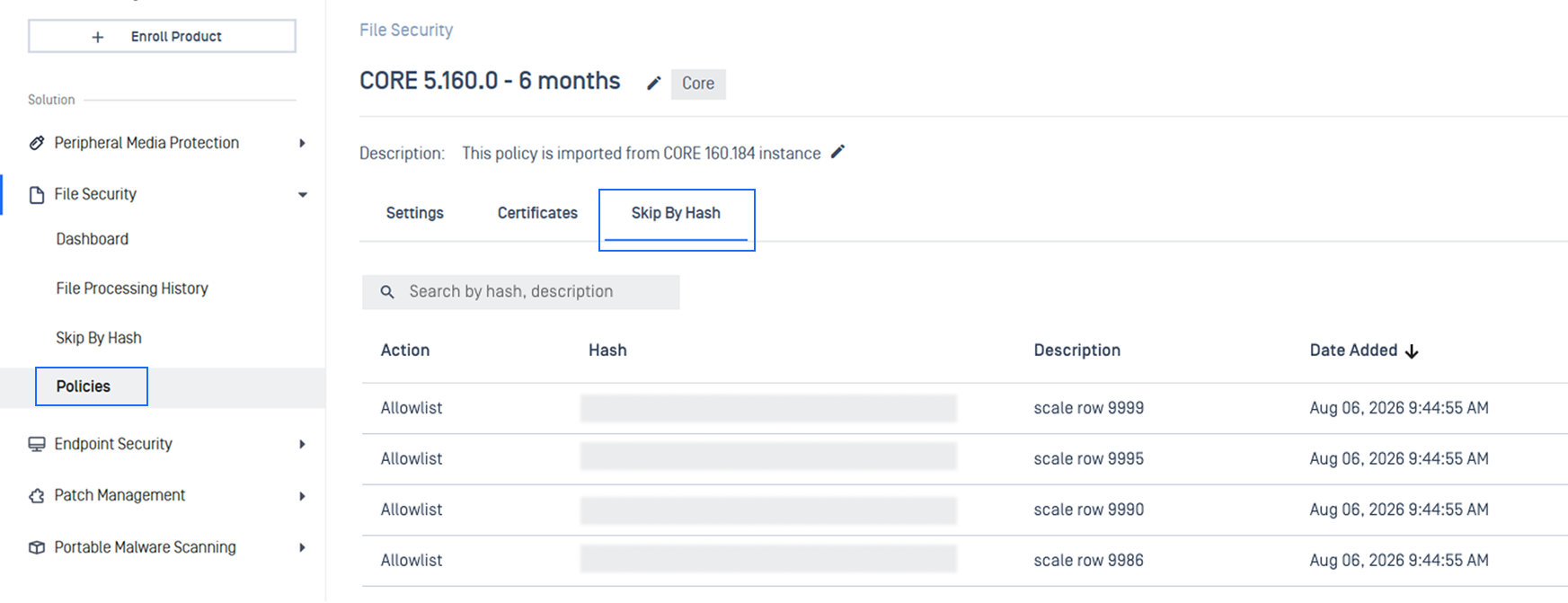Switch to the Certificates tab
Screen dimensions: 1568x603
[537, 213]
